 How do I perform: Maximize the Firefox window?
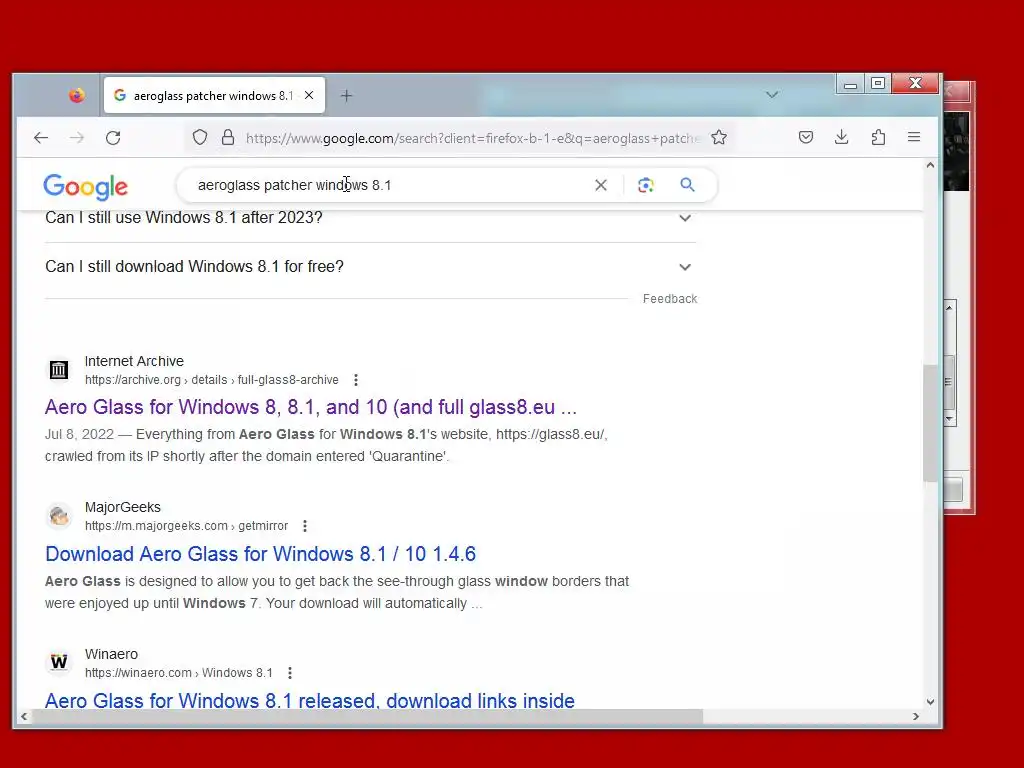tap(878, 84)
